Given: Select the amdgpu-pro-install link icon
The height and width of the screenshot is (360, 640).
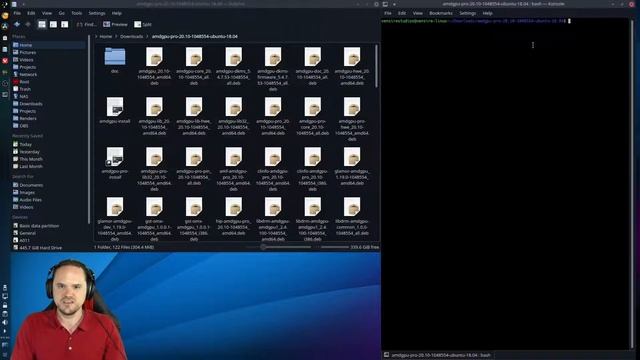Looking at the screenshot, I should (x=115, y=157).
